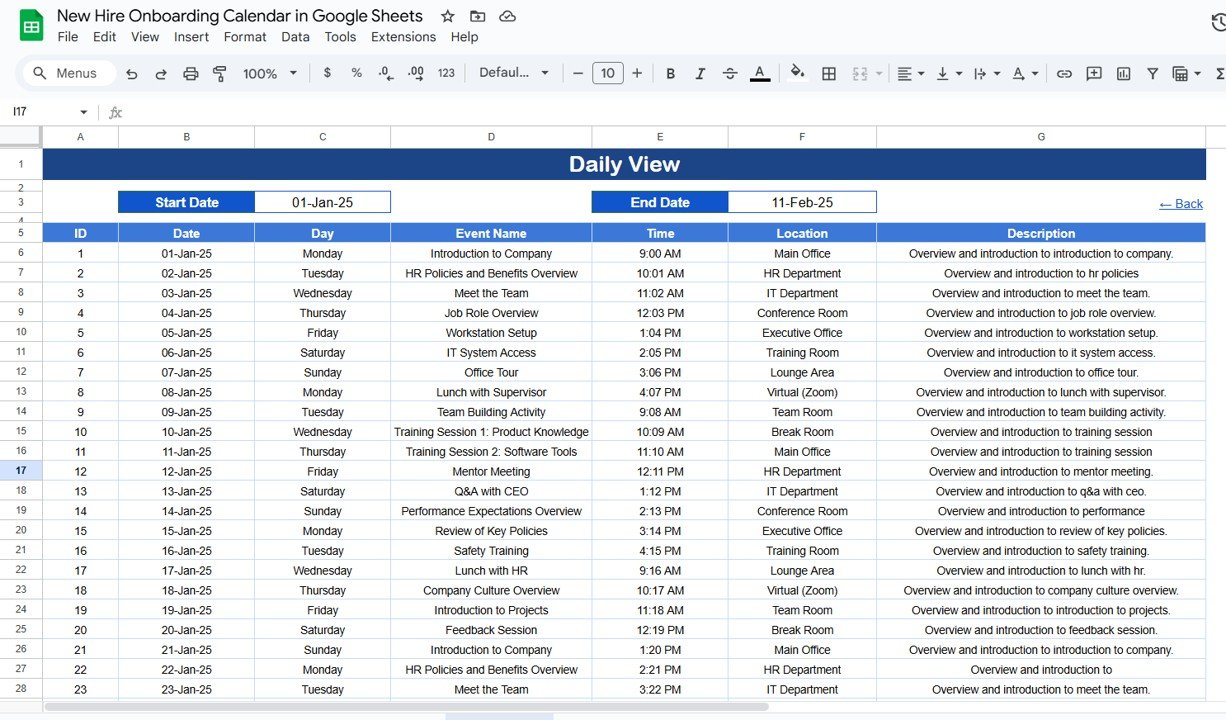Activate the paint format tool

tap(220, 74)
